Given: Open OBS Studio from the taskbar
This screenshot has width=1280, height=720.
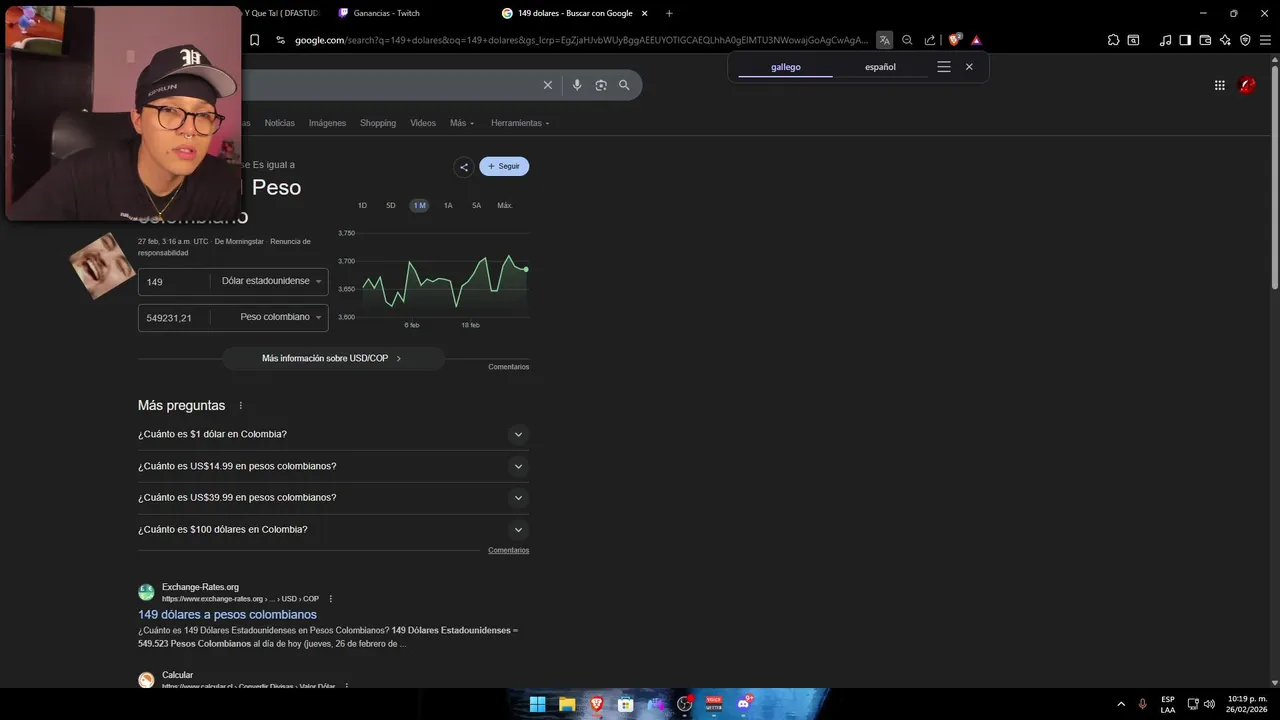Looking at the screenshot, I should [x=685, y=704].
